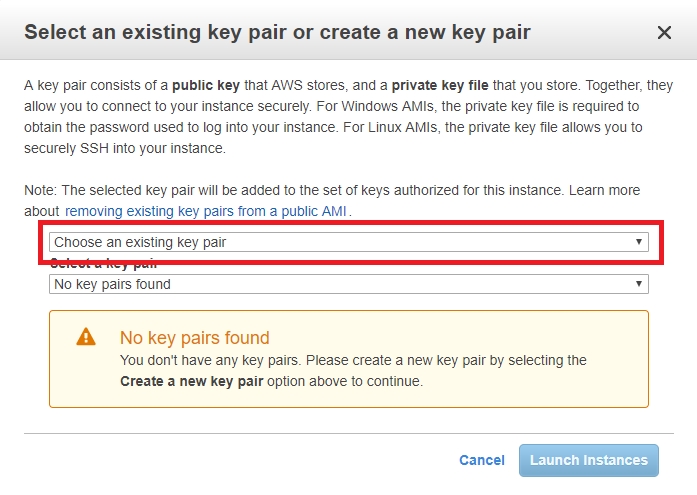Close the key pair dialog with X

pos(664,32)
